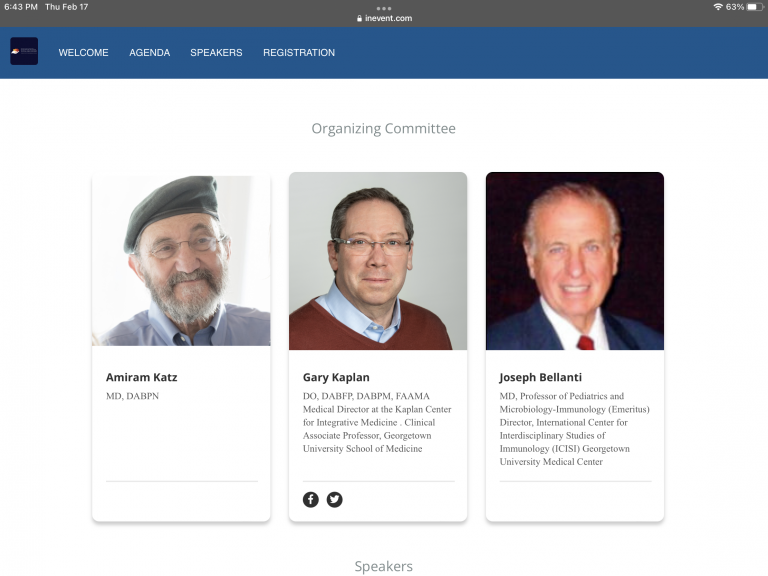Click the Amiram Katz name heading
The width and height of the screenshot is (768, 576).
142,377
